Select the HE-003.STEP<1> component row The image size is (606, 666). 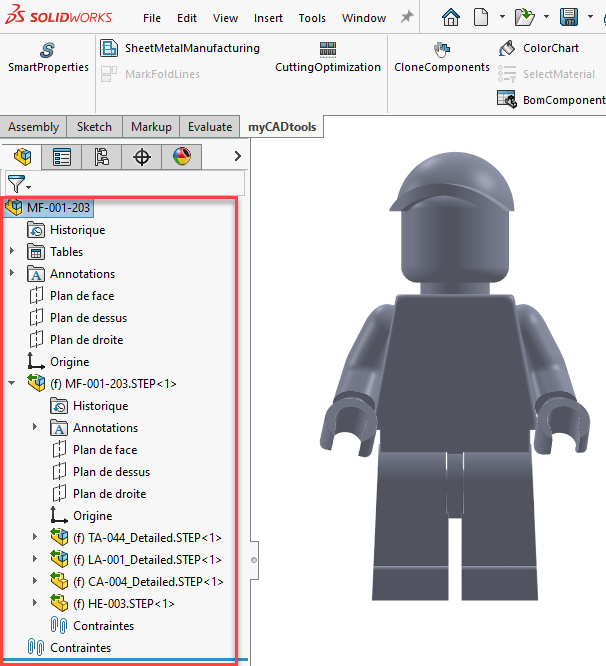(112, 603)
